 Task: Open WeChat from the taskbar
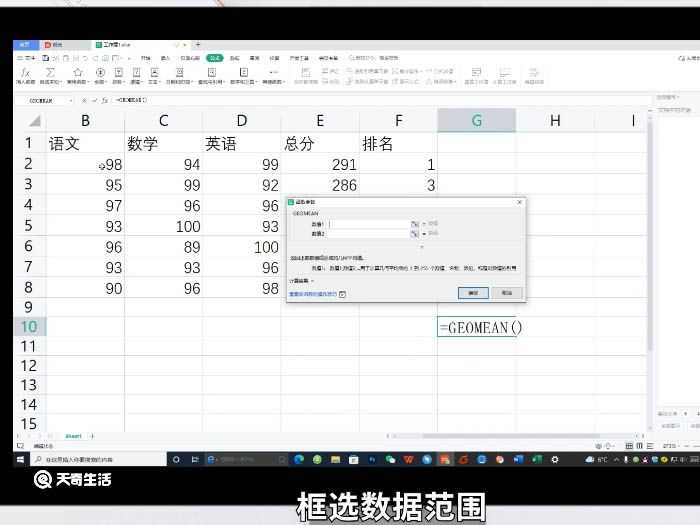pos(390,459)
